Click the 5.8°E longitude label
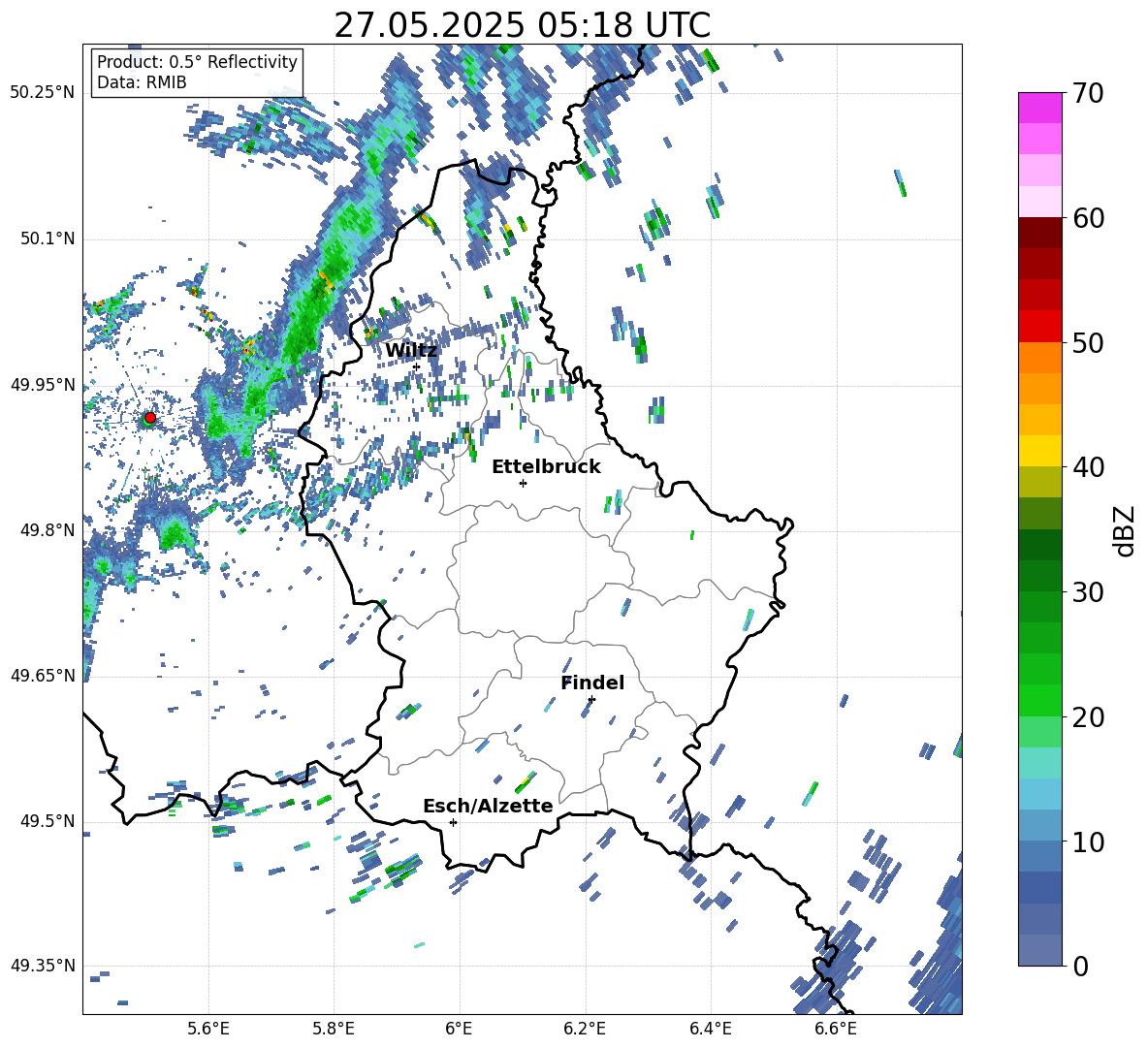Image resolution: width=1148 pixels, height=1048 pixels. (x=334, y=1029)
